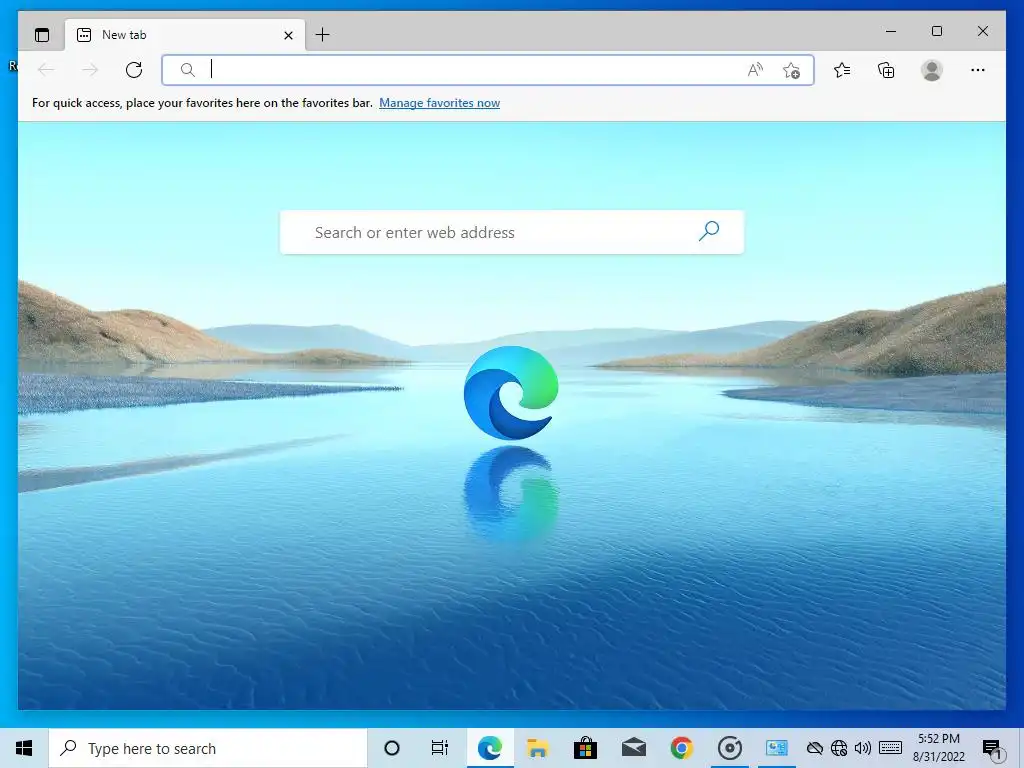Open the network globe tray icon
1024x768 pixels.
pyautogui.click(x=839, y=748)
